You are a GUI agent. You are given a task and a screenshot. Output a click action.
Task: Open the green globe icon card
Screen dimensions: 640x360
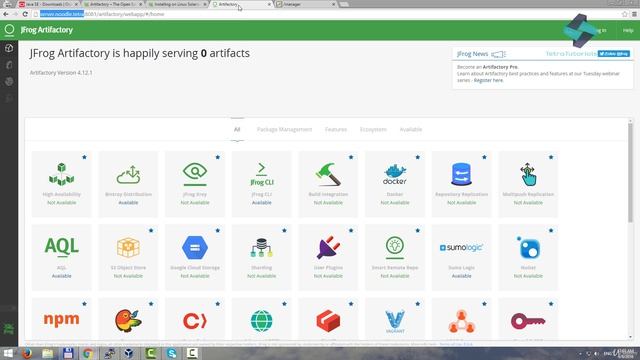click(262, 320)
